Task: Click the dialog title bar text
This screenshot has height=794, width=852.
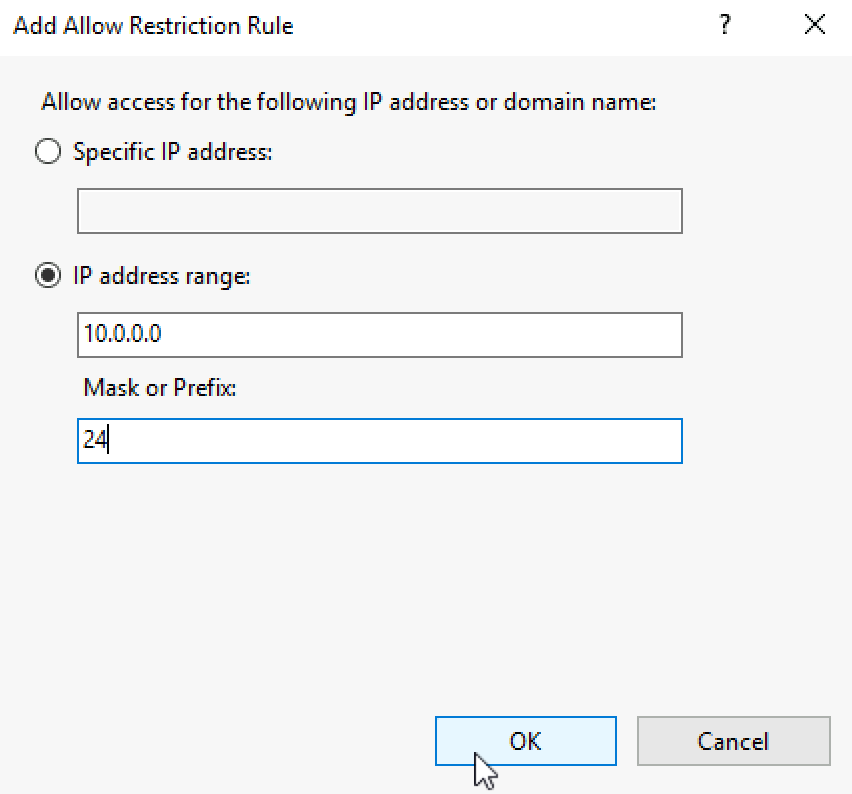Action: tap(153, 26)
